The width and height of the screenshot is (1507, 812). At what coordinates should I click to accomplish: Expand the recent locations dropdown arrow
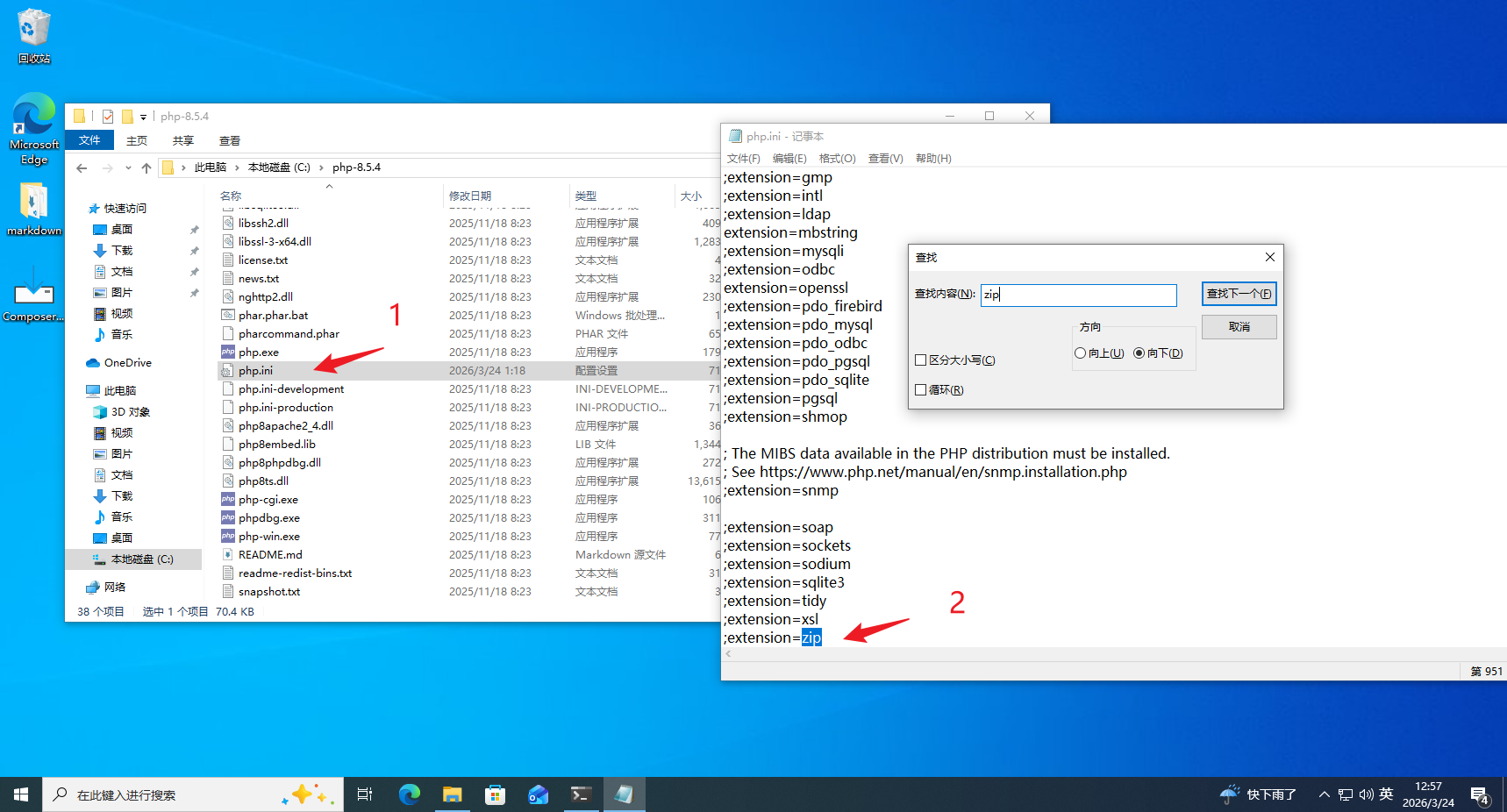tap(128, 167)
